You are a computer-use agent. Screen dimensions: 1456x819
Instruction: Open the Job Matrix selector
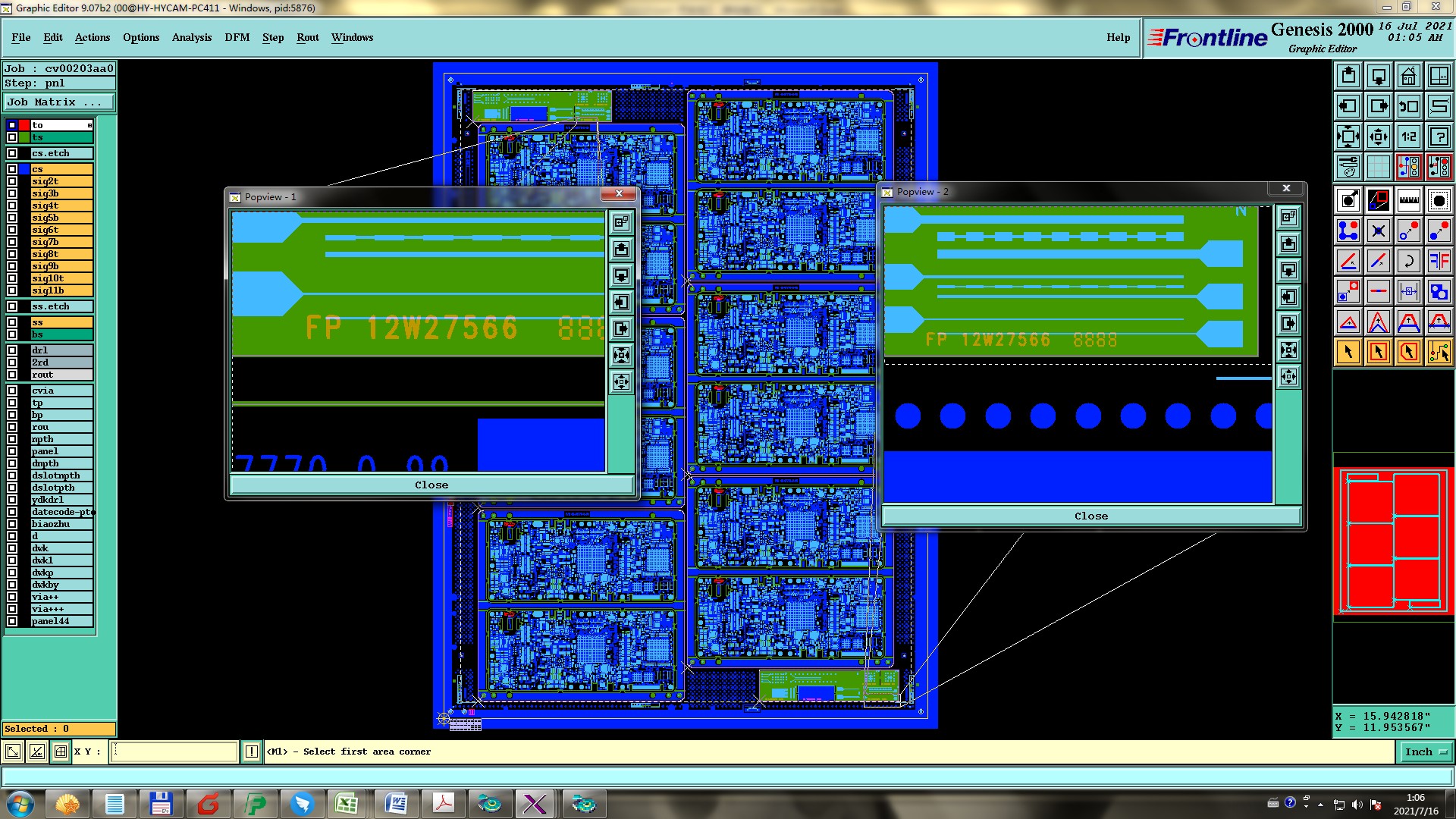tap(59, 102)
